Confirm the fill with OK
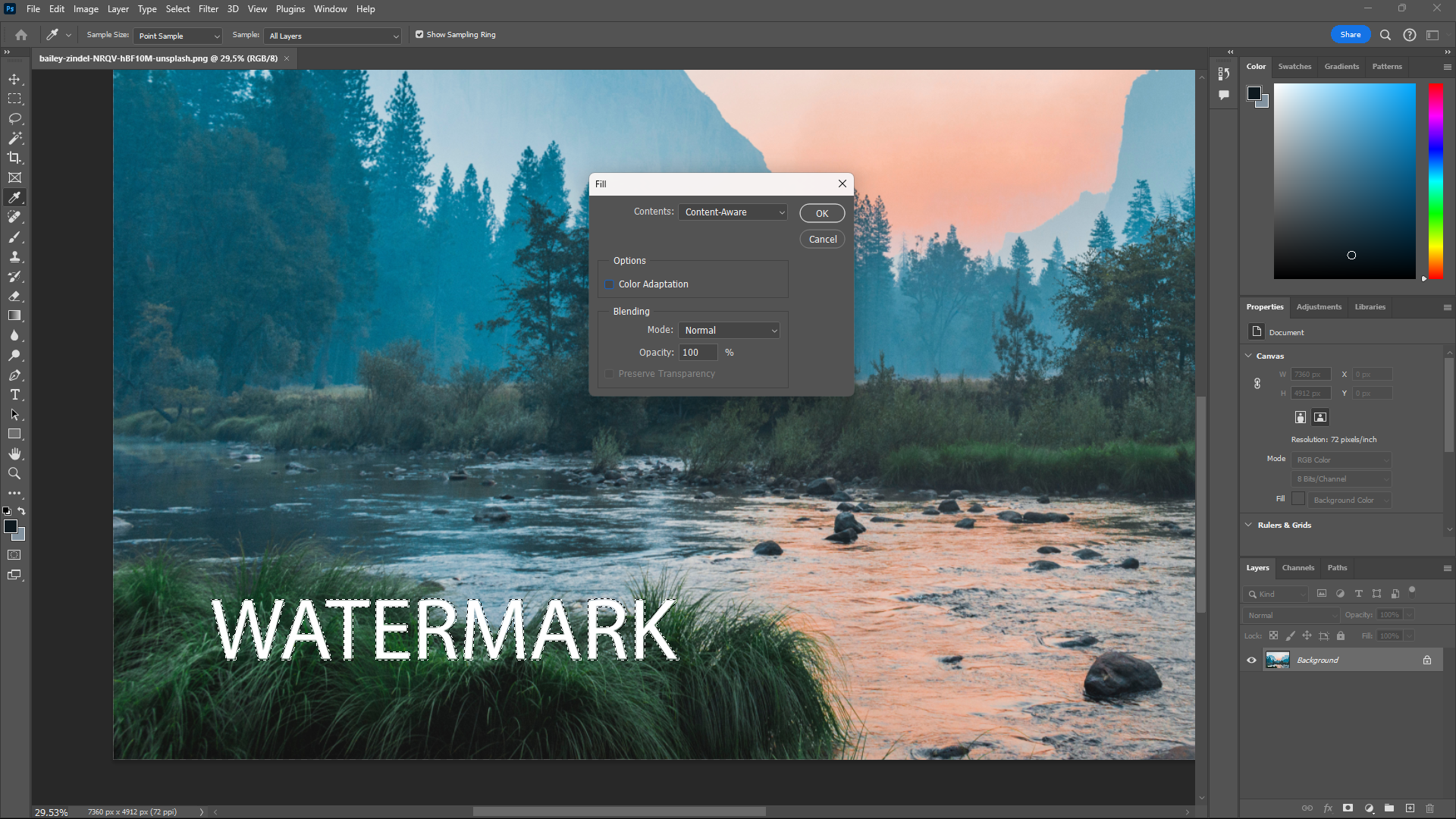The height and width of the screenshot is (819, 1456). (x=821, y=213)
